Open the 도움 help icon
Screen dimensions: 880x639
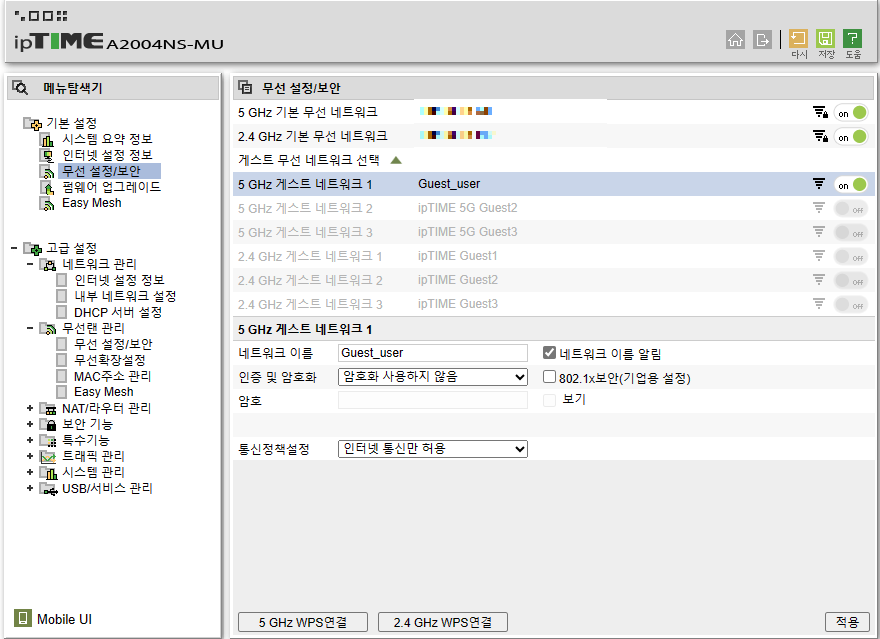(x=851, y=39)
